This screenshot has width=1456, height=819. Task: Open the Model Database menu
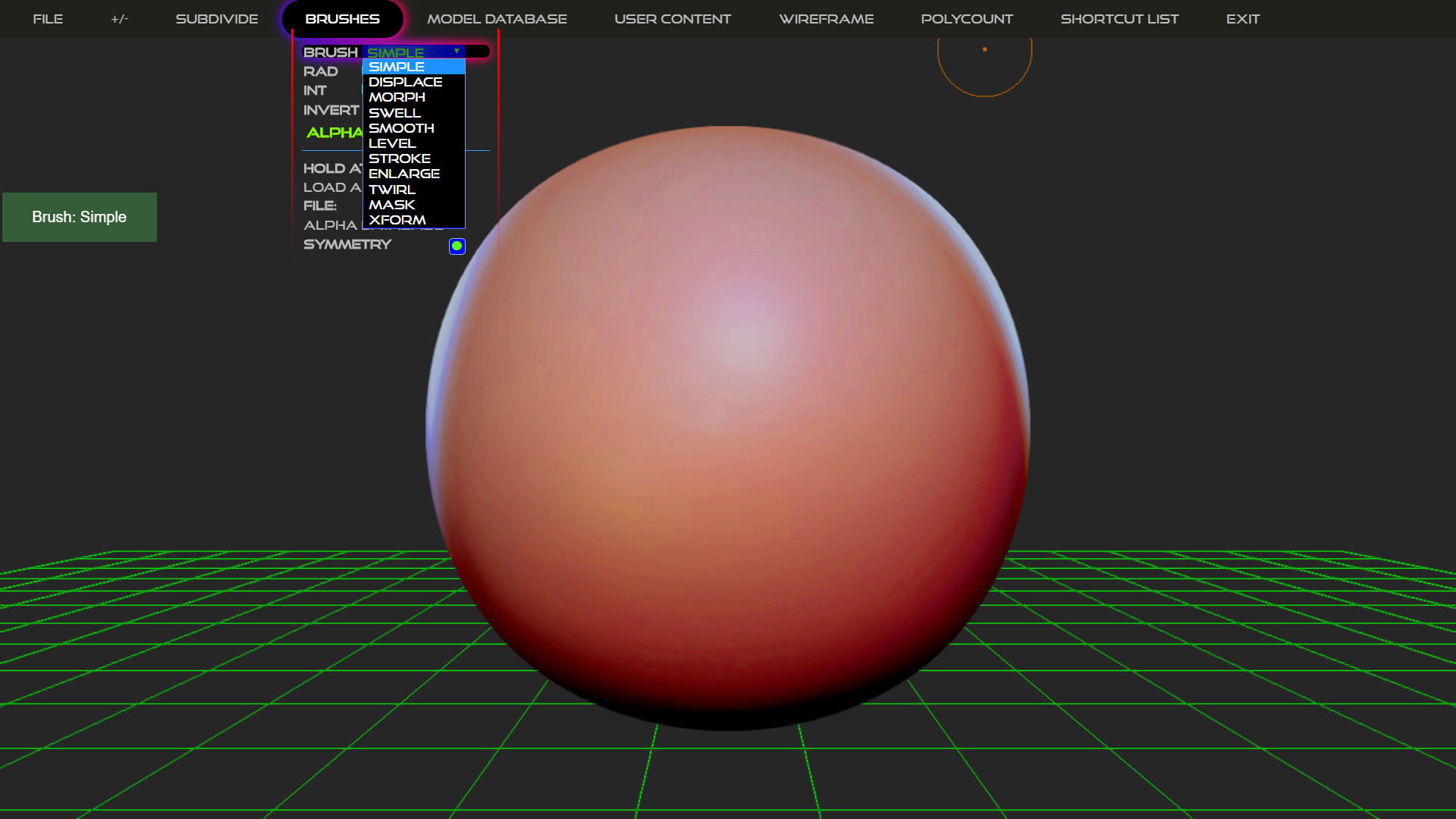(497, 18)
